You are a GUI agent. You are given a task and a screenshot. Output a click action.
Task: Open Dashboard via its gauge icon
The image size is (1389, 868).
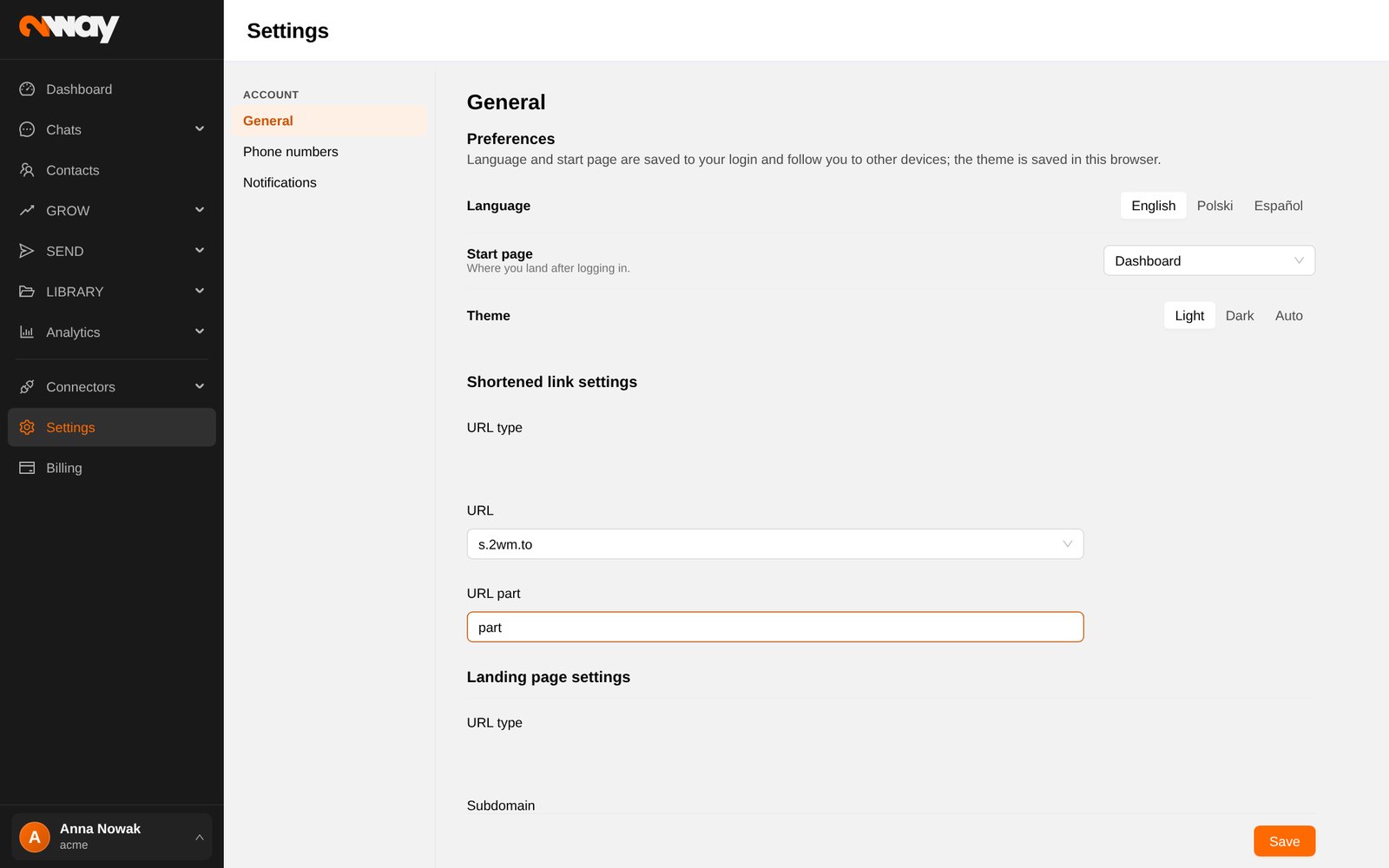click(27, 89)
